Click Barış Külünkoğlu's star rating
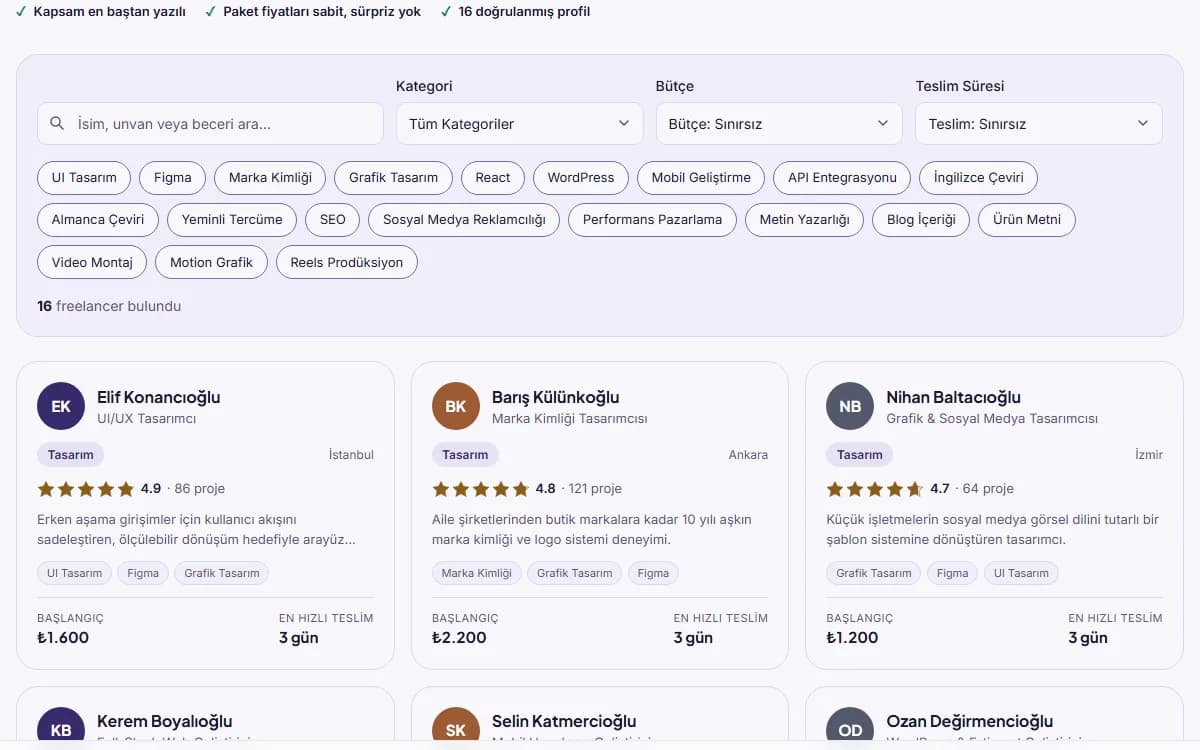Viewport: 1200px width, 750px height. [x=480, y=489]
